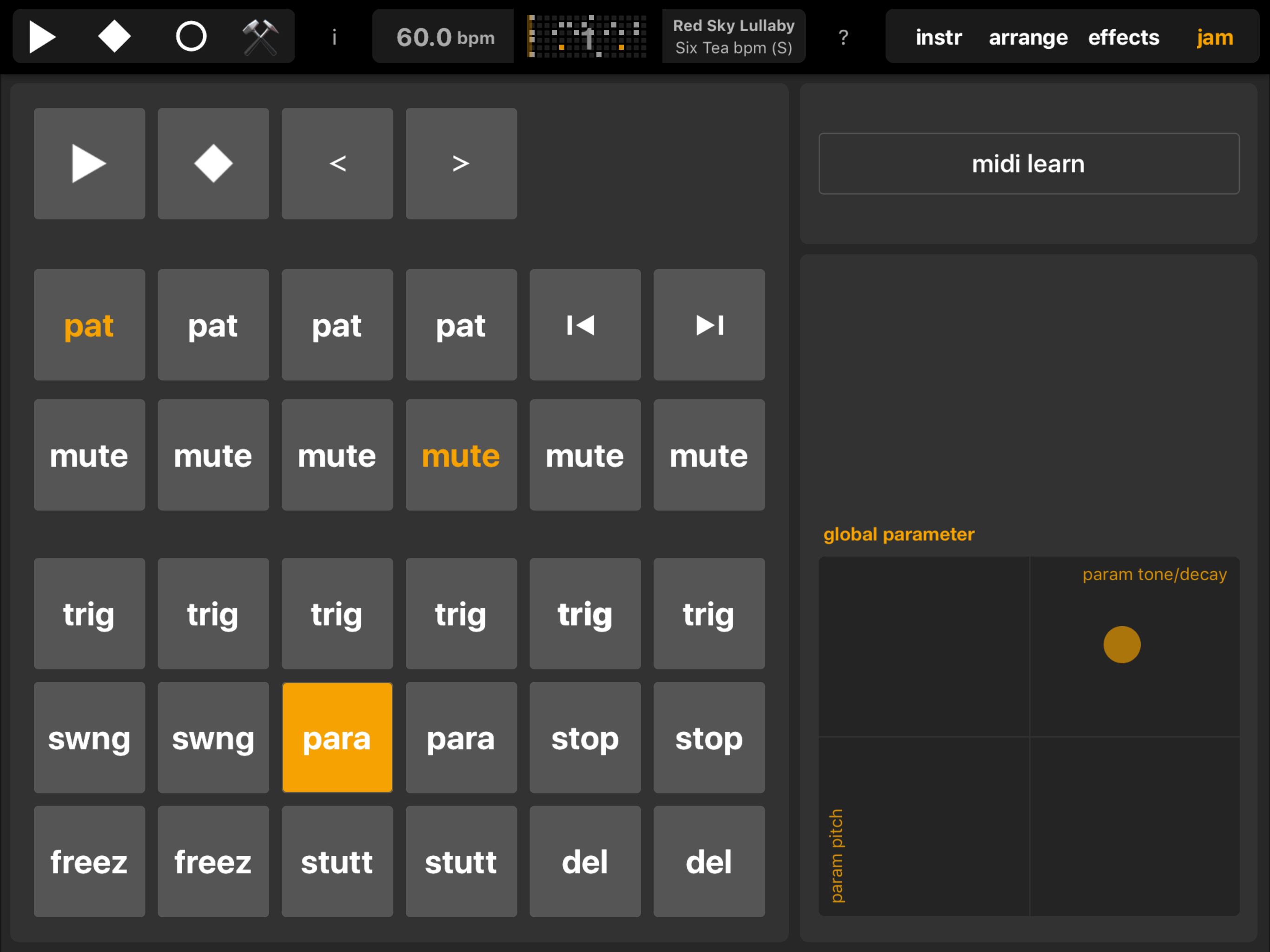Deselect the orange-filled para pad
Screen dimensions: 1270x952
pyautogui.click(x=337, y=738)
